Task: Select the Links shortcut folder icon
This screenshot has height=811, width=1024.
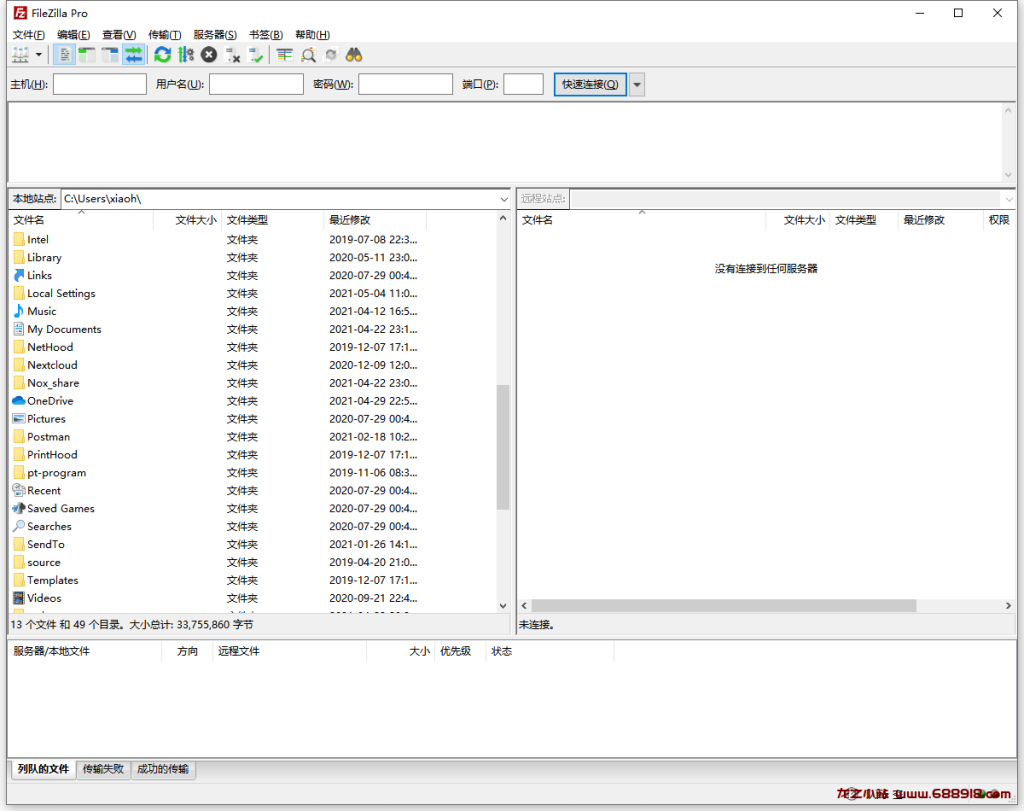Action: click(x=19, y=276)
